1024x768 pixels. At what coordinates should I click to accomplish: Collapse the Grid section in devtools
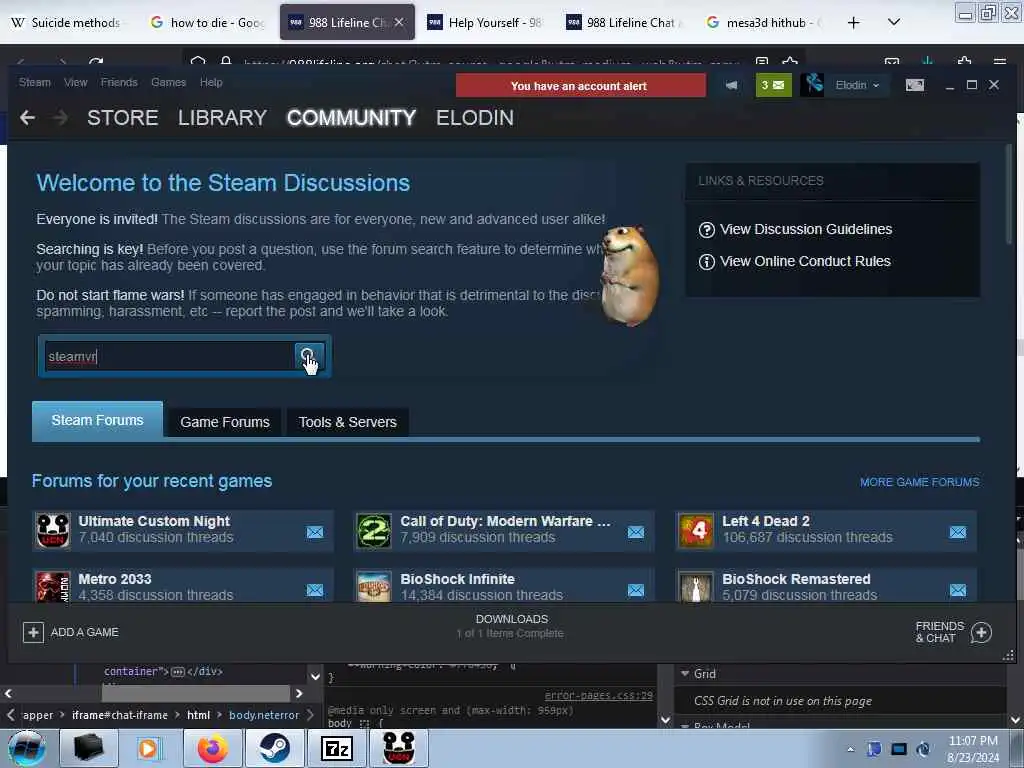point(685,673)
